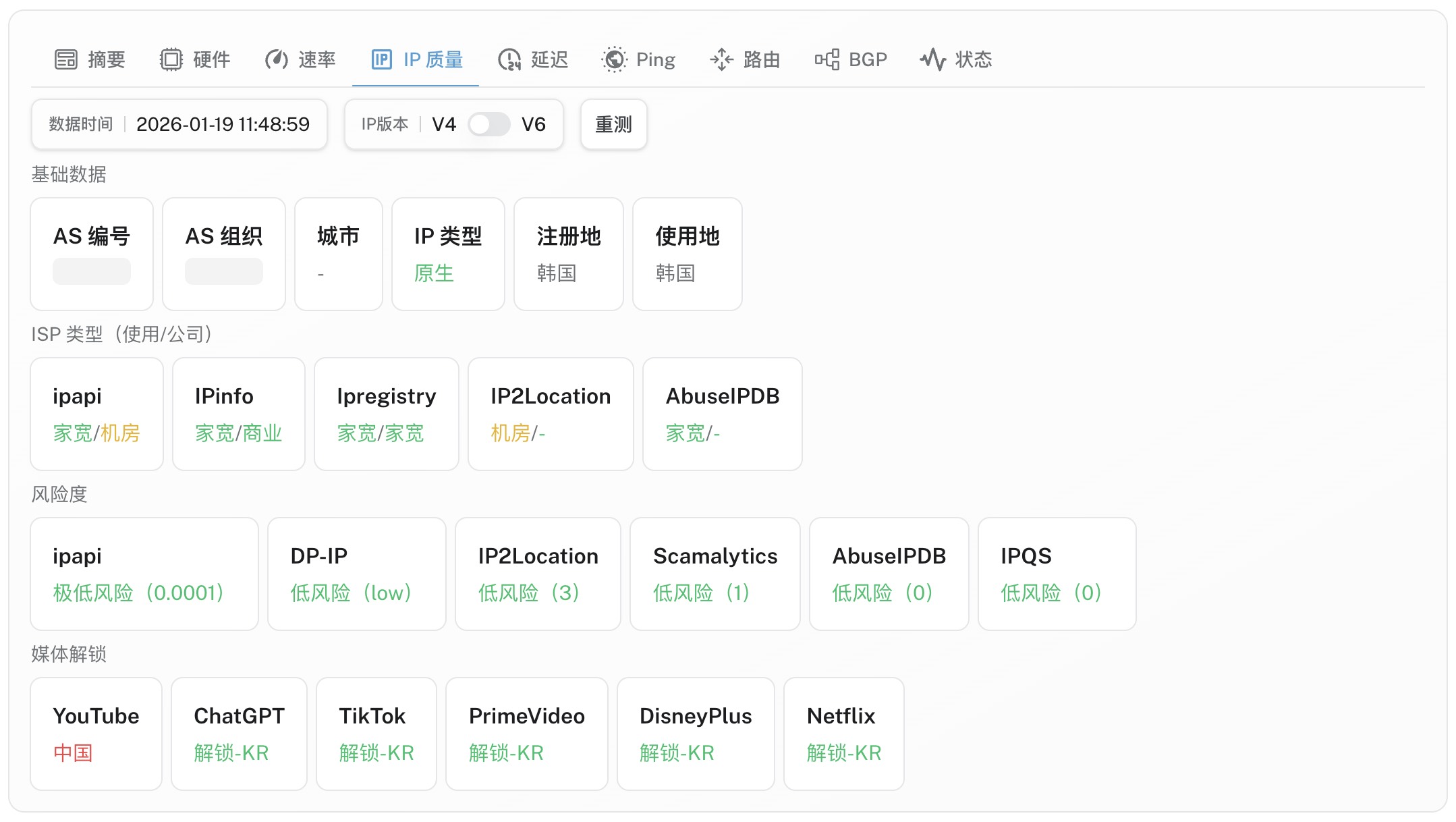Click the speed (速率) gauge icon
Screen dimensions: 1456x822
click(277, 59)
